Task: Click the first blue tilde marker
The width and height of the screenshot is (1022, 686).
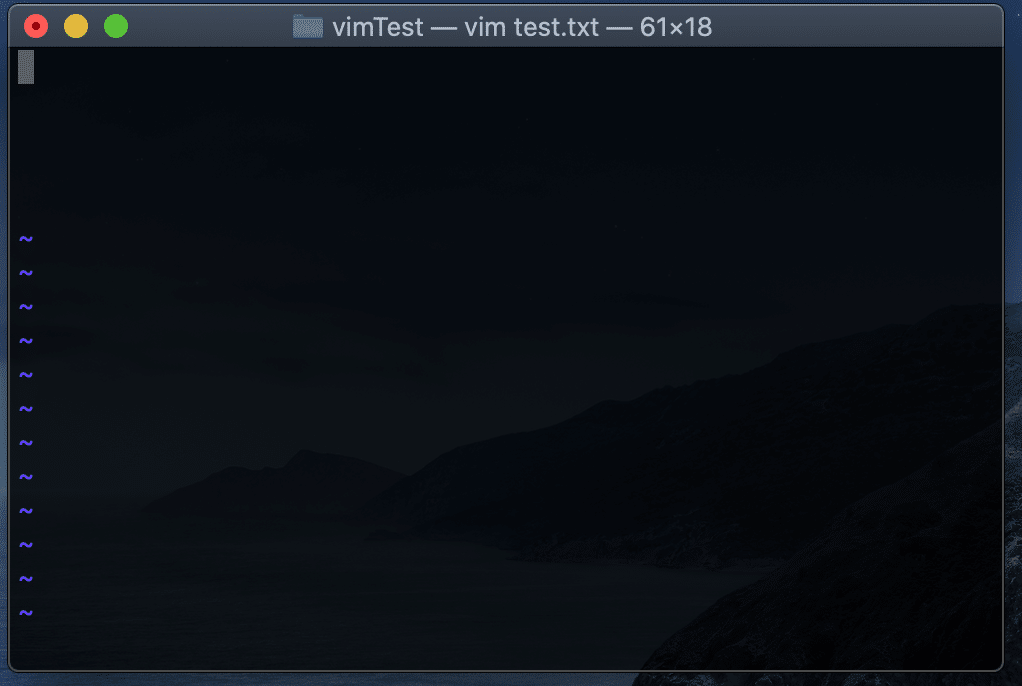Action: (26, 239)
